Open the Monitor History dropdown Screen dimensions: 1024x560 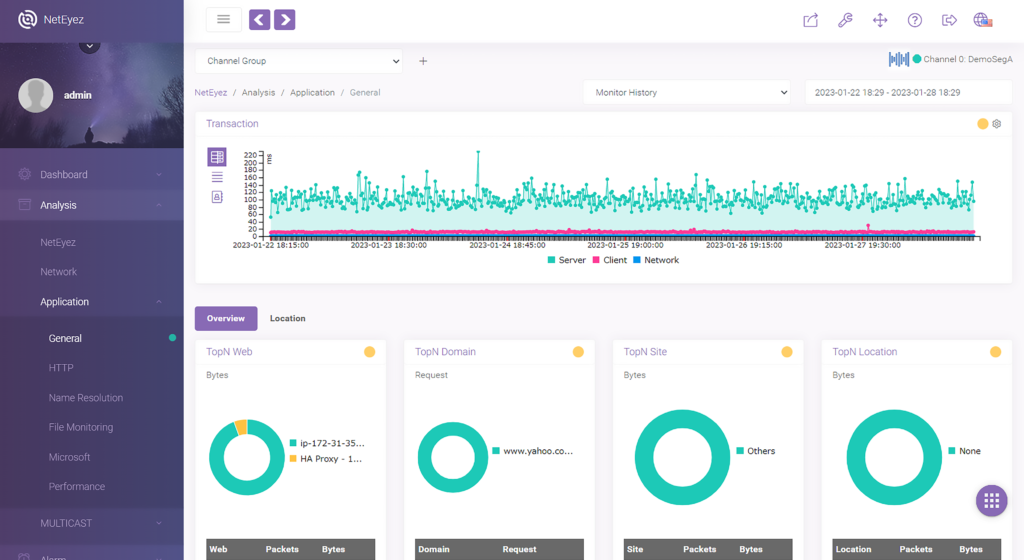point(686,92)
